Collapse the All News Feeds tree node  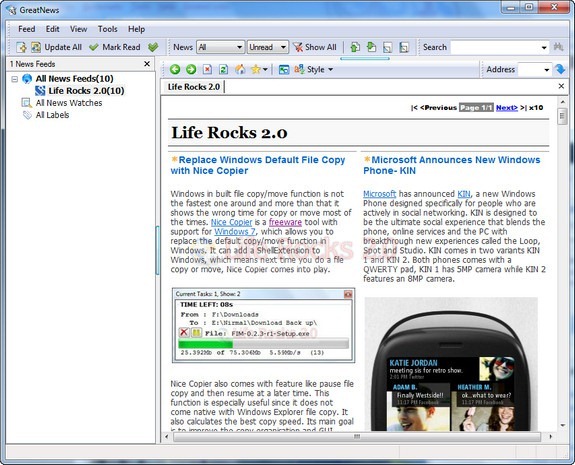(x=15, y=79)
